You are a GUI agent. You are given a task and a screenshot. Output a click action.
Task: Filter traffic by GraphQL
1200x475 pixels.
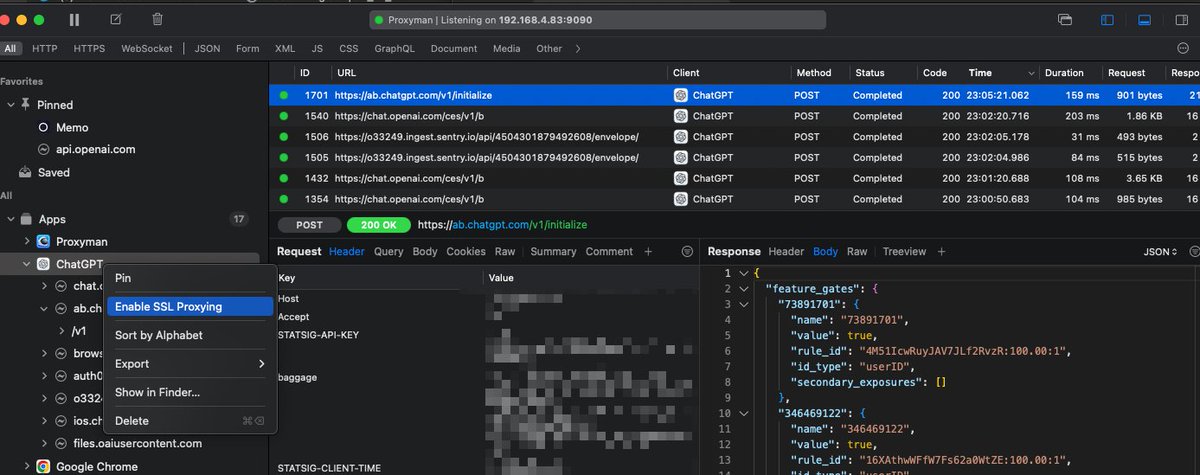click(394, 48)
